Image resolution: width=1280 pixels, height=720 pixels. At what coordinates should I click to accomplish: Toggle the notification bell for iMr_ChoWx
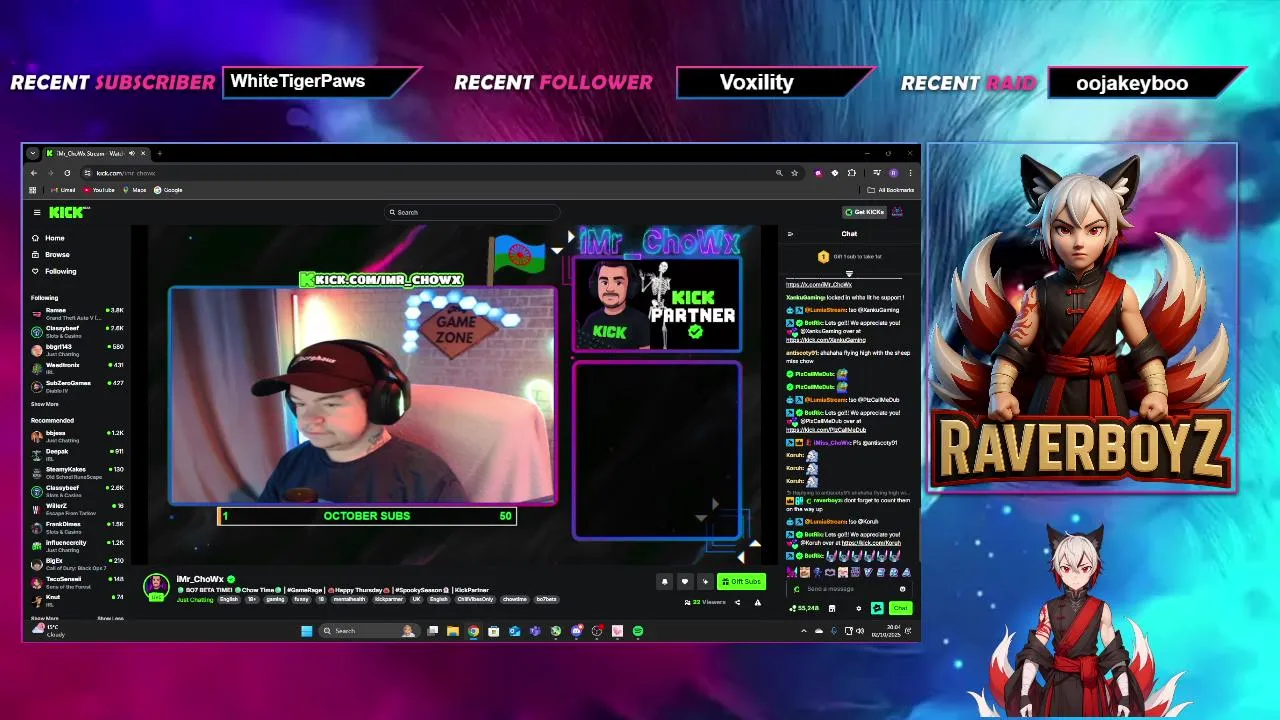tap(664, 582)
